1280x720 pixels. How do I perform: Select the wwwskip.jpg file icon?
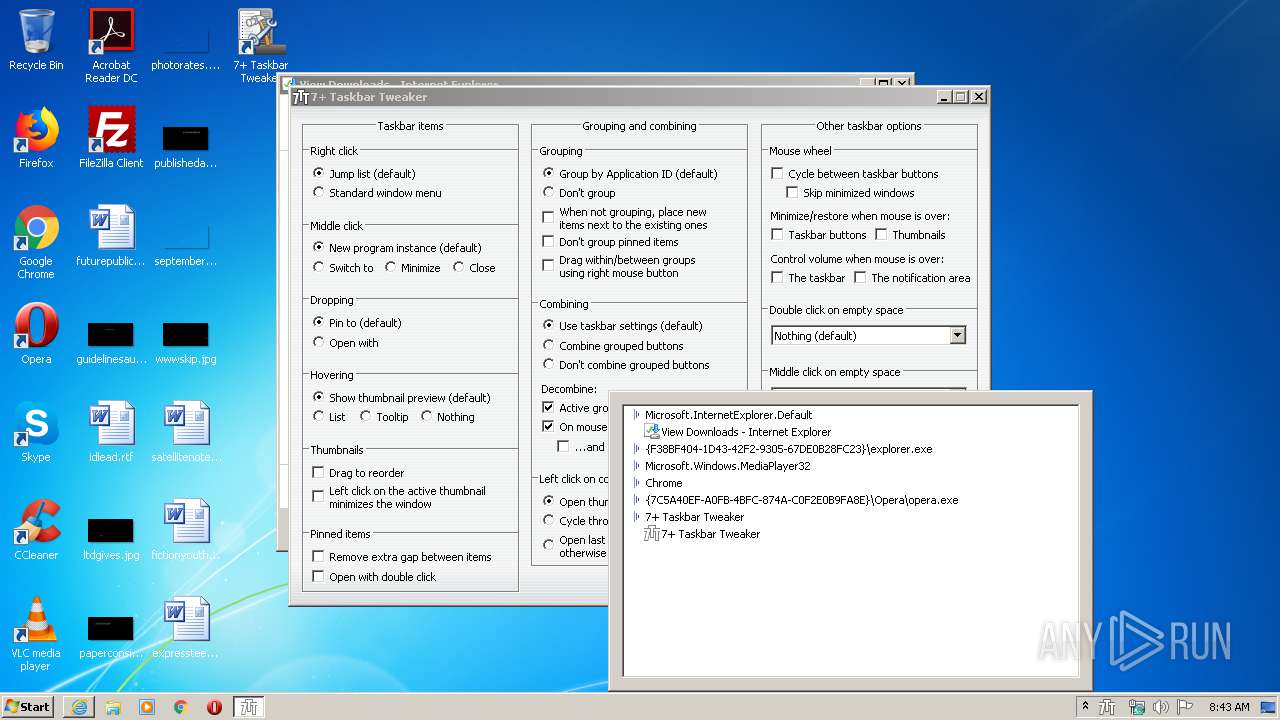(x=186, y=340)
